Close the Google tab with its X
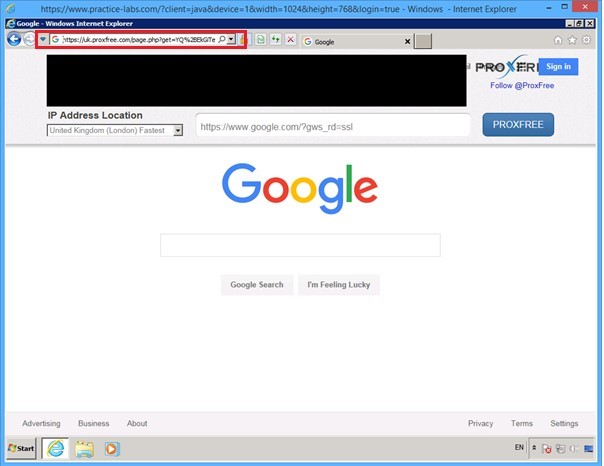The image size is (604, 466). (408, 42)
